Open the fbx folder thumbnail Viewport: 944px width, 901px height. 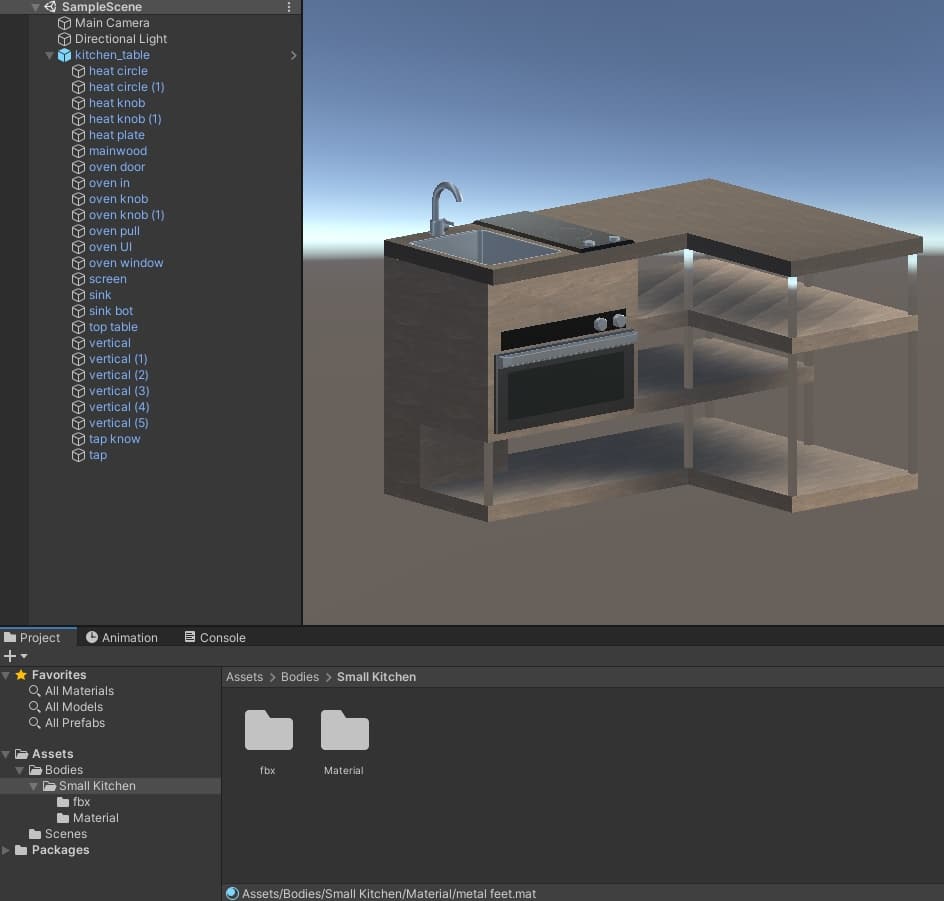pos(268,731)
